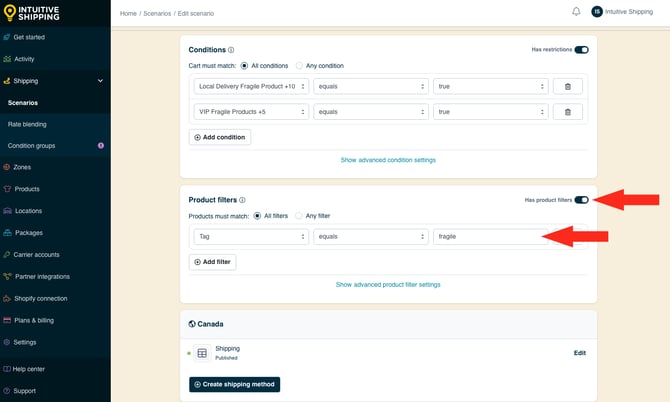Select Any condition radio button
670x402 pixels.
tap(299, 66)
